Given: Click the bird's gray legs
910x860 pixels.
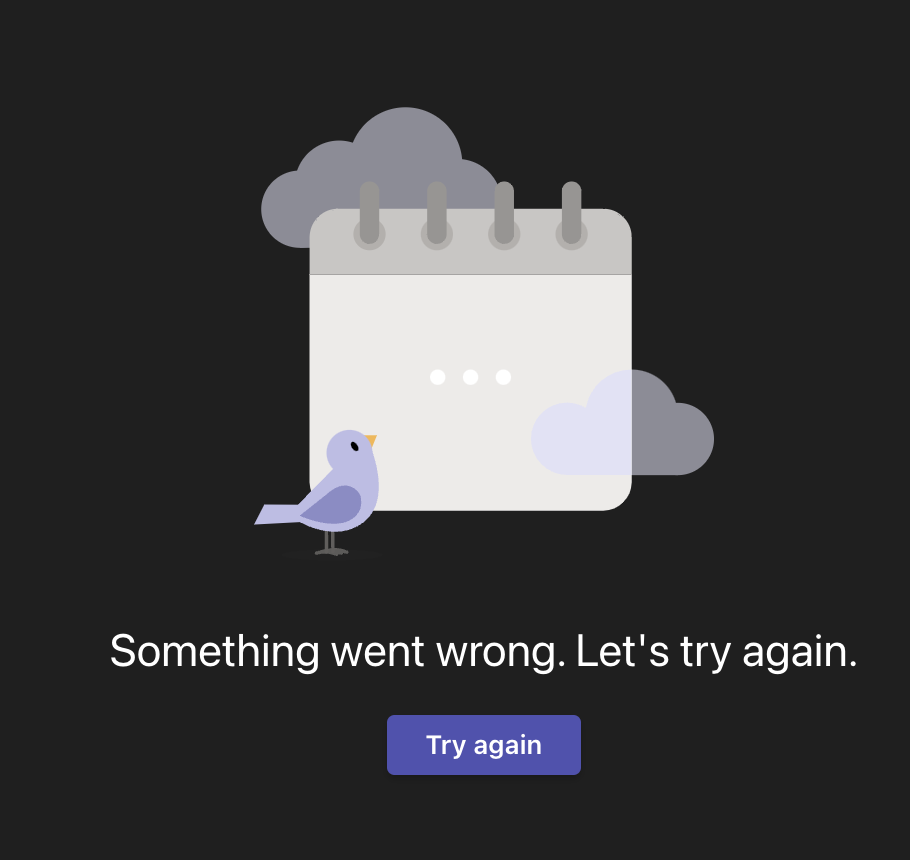Looking at the screenshot, I should 331,544.
